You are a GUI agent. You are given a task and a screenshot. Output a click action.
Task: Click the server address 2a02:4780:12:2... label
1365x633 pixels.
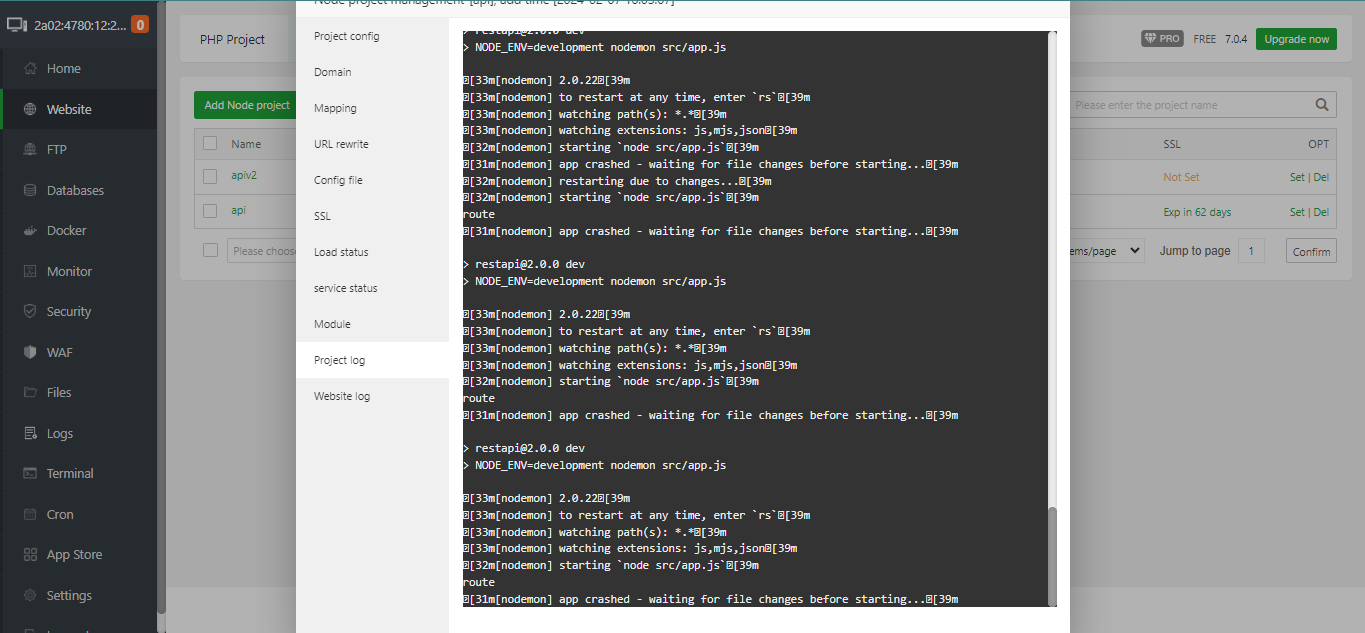80,24
